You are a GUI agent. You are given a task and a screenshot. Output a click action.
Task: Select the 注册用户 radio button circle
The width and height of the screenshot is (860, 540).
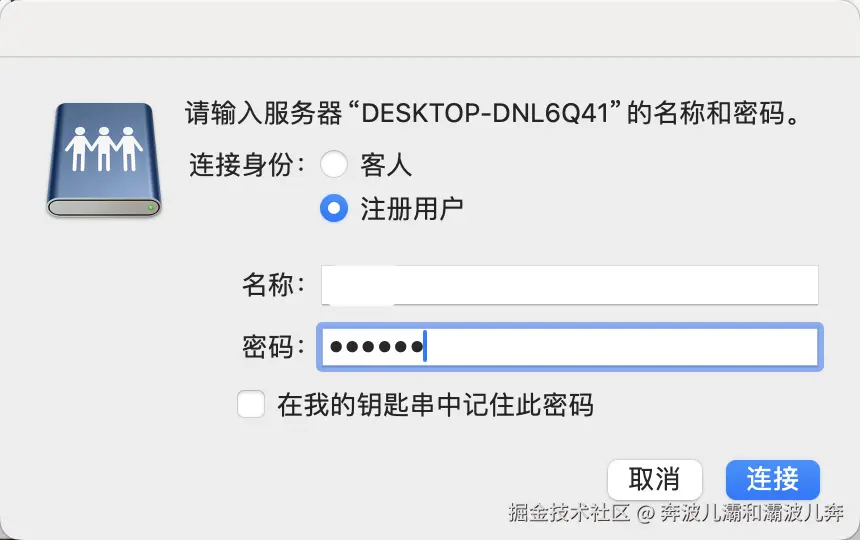coord(333,208)
